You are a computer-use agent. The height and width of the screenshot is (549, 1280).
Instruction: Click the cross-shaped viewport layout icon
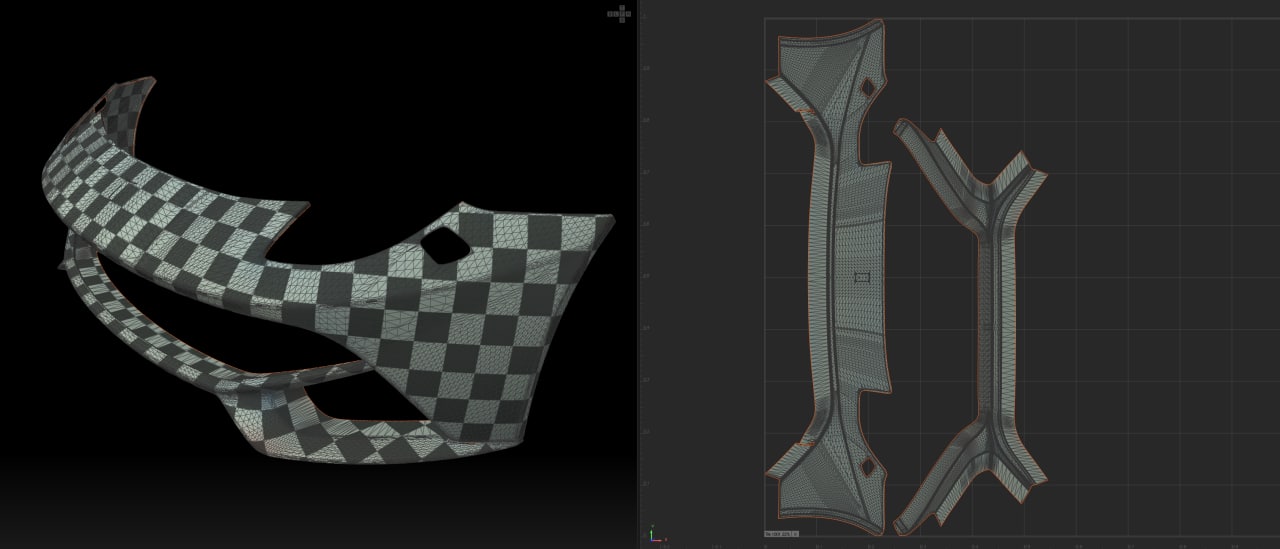click(x=620, y=13)
